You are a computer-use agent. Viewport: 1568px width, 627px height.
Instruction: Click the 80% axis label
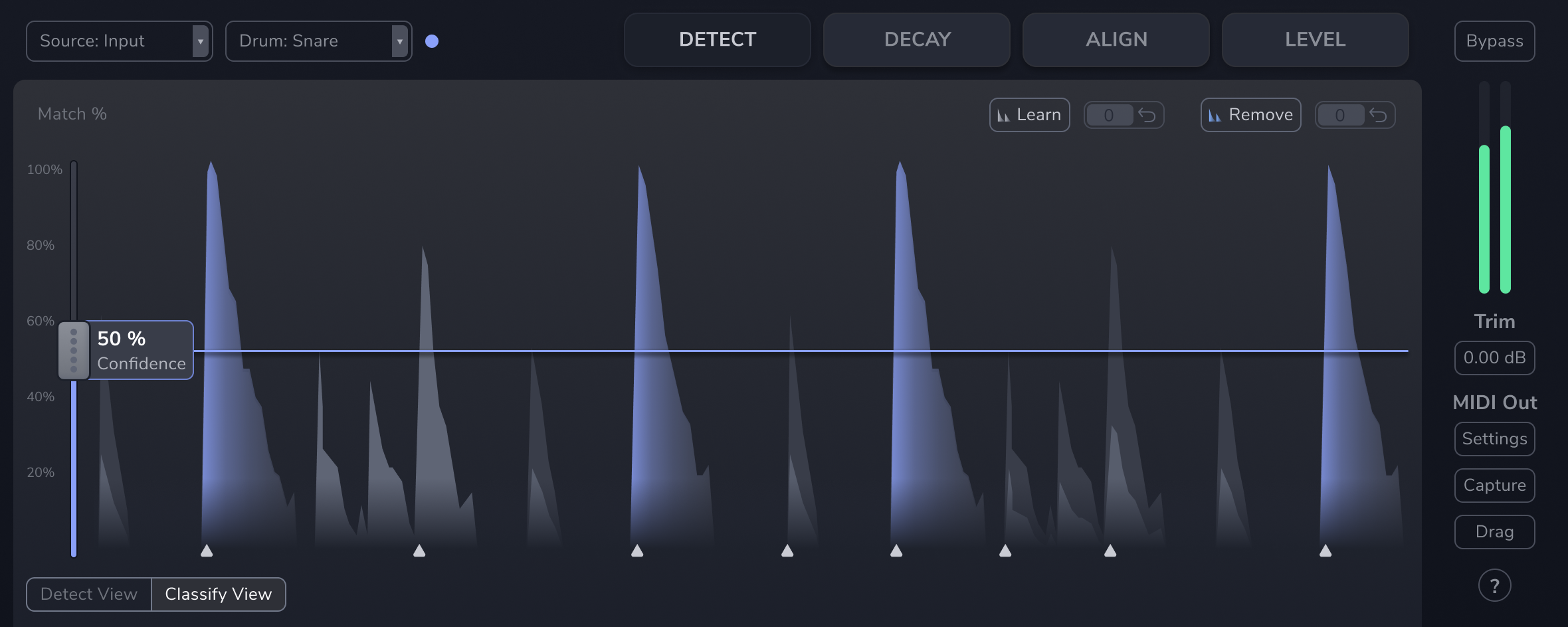tap(41, 245)
